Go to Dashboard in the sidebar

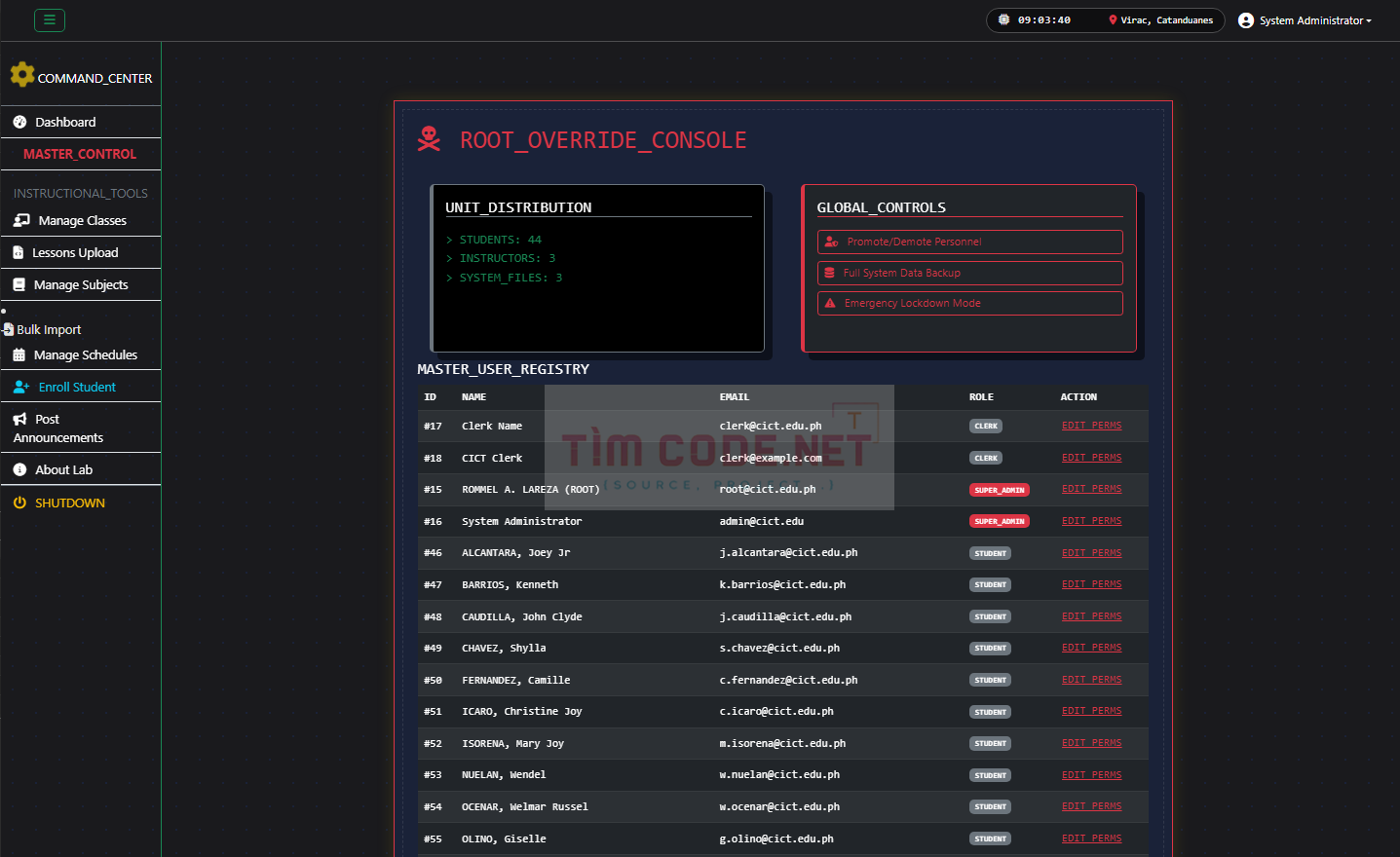(81, 122)
